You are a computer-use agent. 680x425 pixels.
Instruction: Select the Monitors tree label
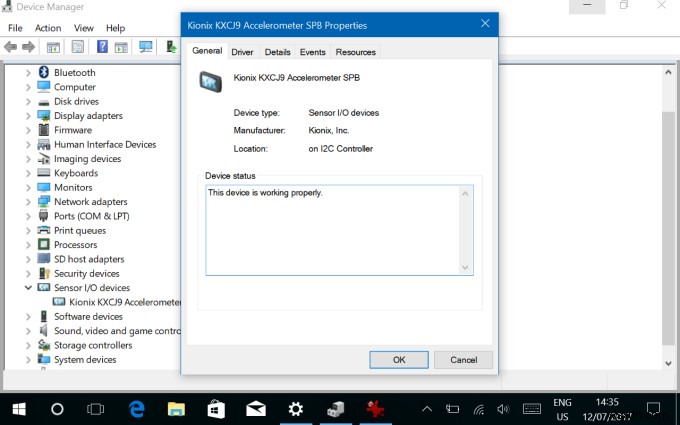point(73,187)
